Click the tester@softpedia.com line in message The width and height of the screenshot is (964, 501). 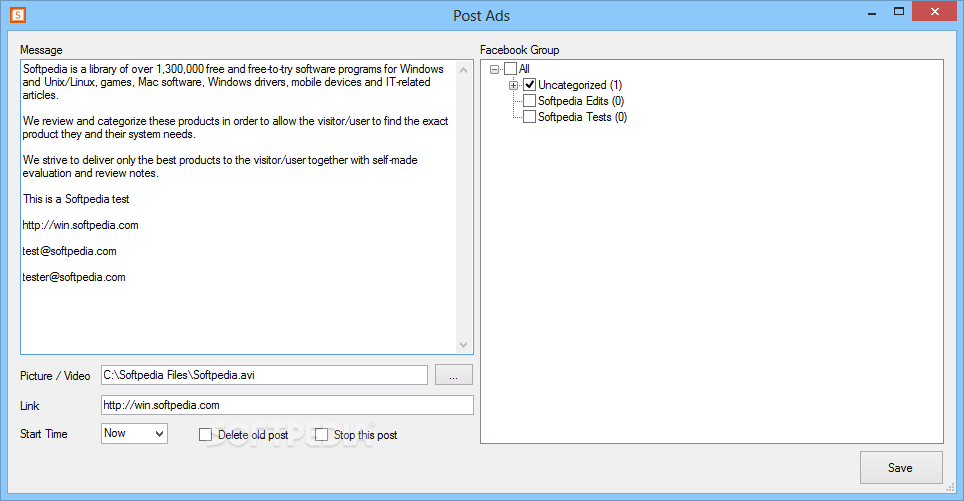pyautogui.click(x=74, y=277)
